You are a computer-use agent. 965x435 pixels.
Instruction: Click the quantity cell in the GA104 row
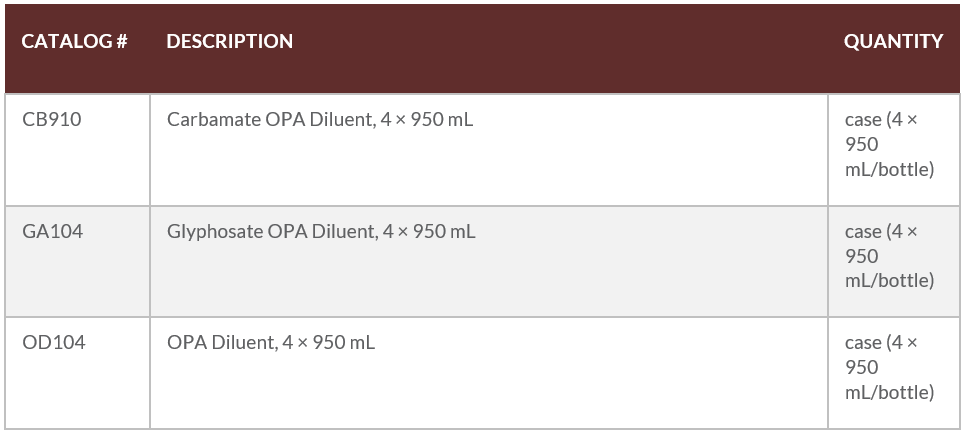point(889,256)
